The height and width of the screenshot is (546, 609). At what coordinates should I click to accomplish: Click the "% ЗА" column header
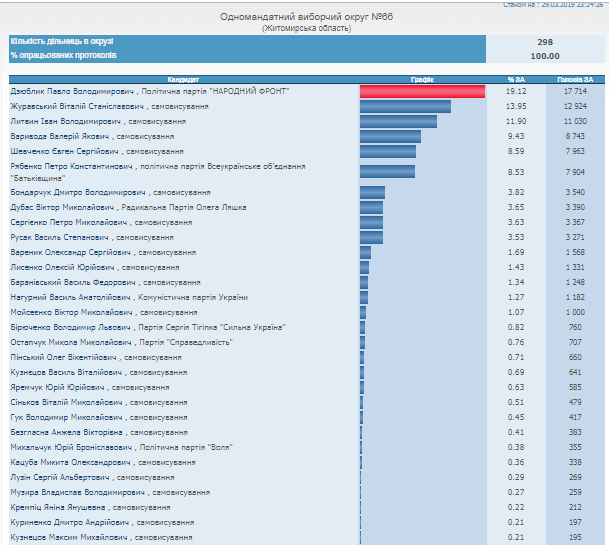tap(515, 78)
